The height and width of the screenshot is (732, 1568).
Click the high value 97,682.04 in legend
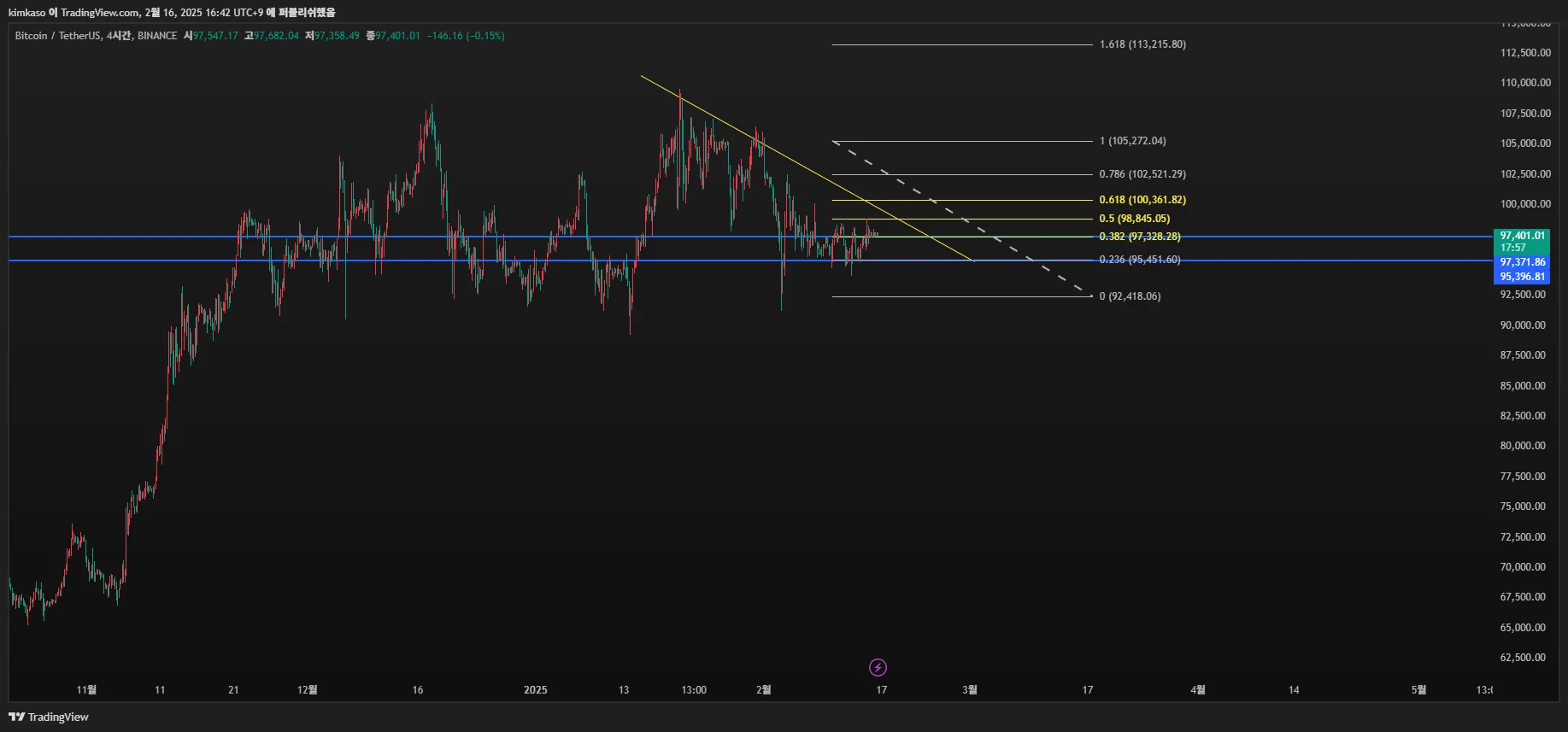coord(276,36)
